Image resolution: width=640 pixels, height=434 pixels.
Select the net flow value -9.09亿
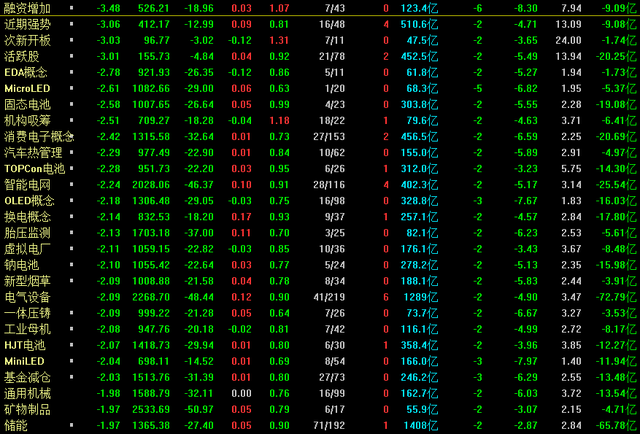tap(619, 8)
